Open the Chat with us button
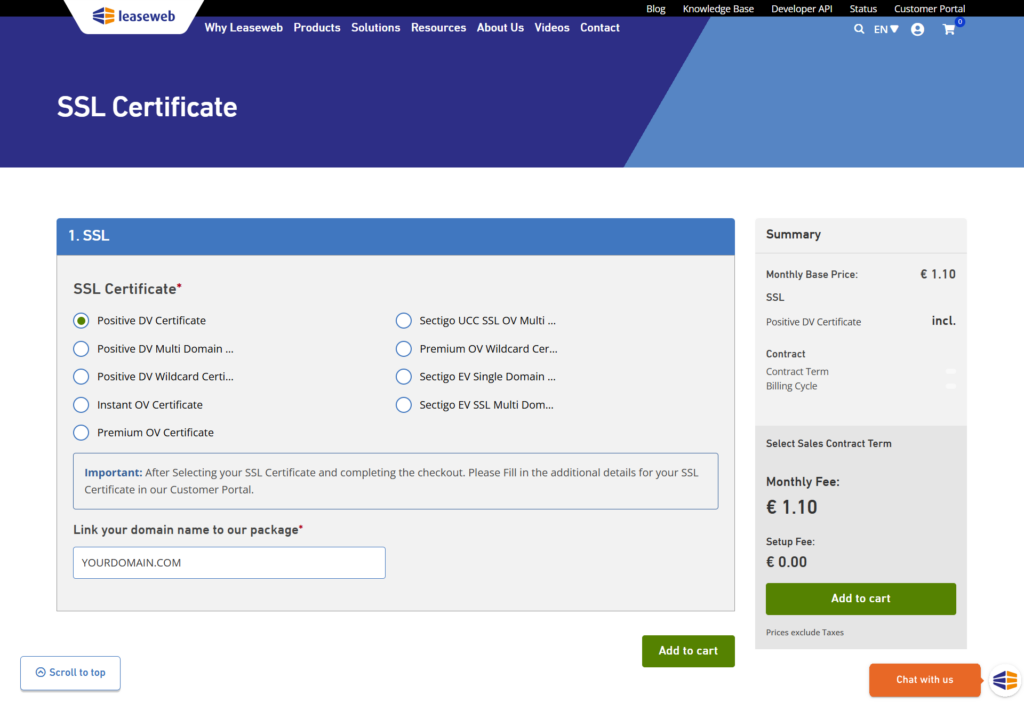1024x710 pixels. pos(925,680)
